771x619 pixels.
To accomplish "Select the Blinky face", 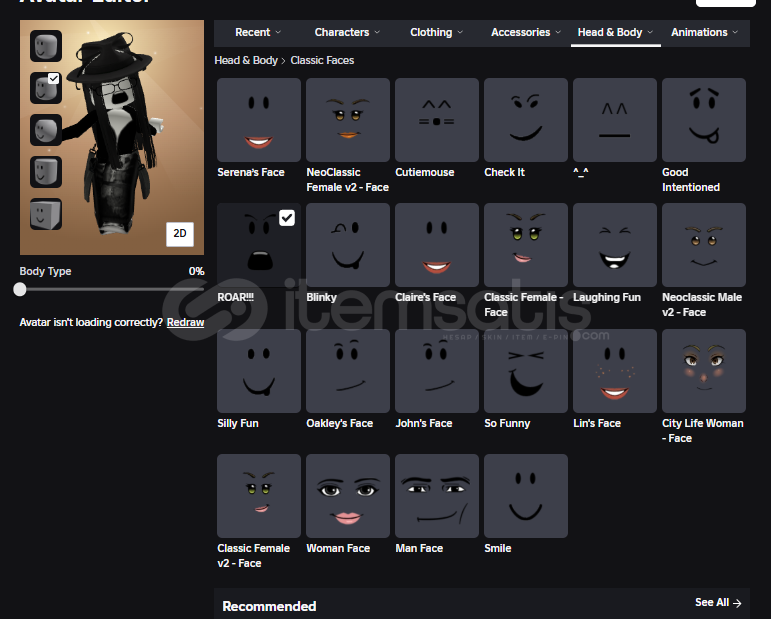I will point(348,245).
